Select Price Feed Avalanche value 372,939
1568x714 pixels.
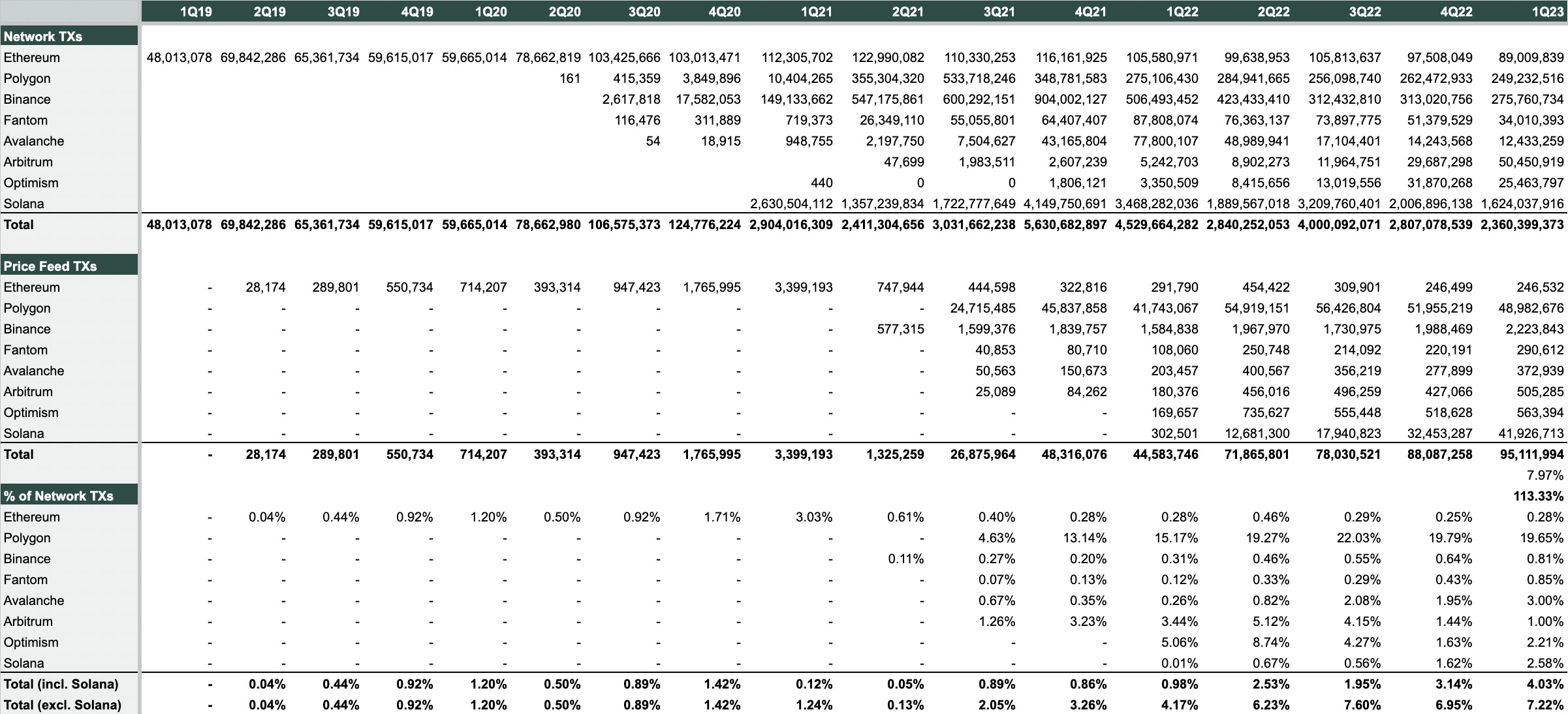tap(1541, 371)
